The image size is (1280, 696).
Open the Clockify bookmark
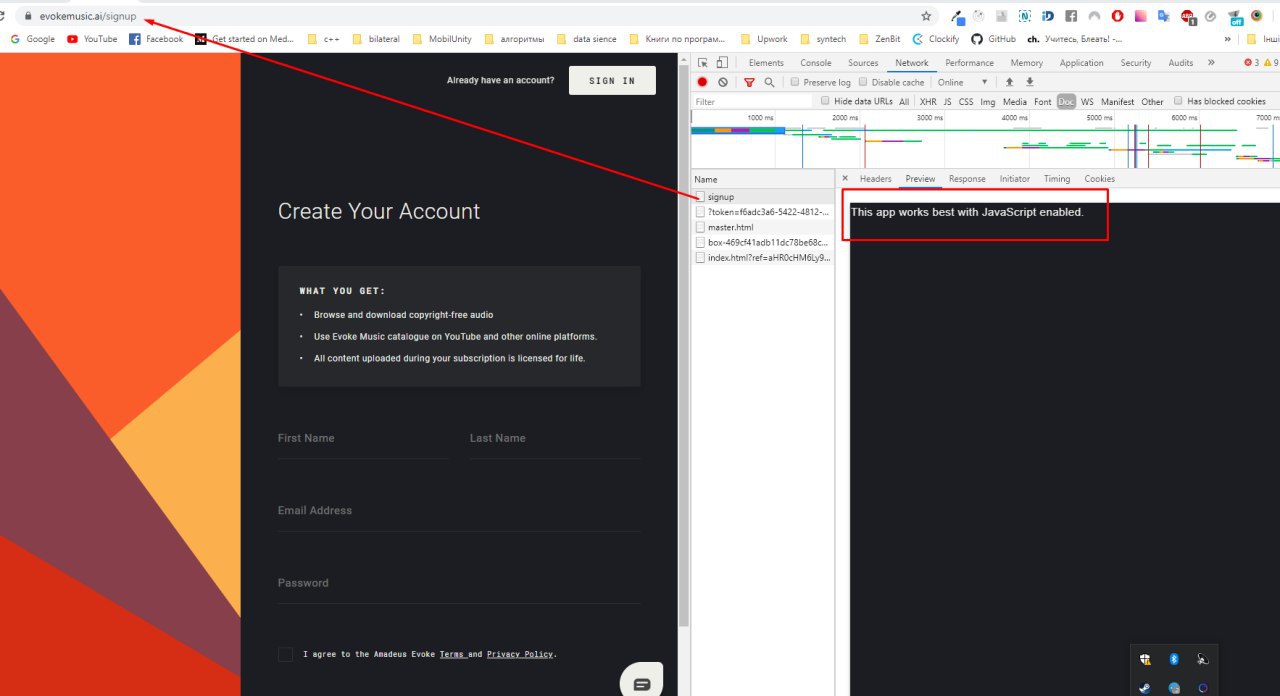pos(935,39)
